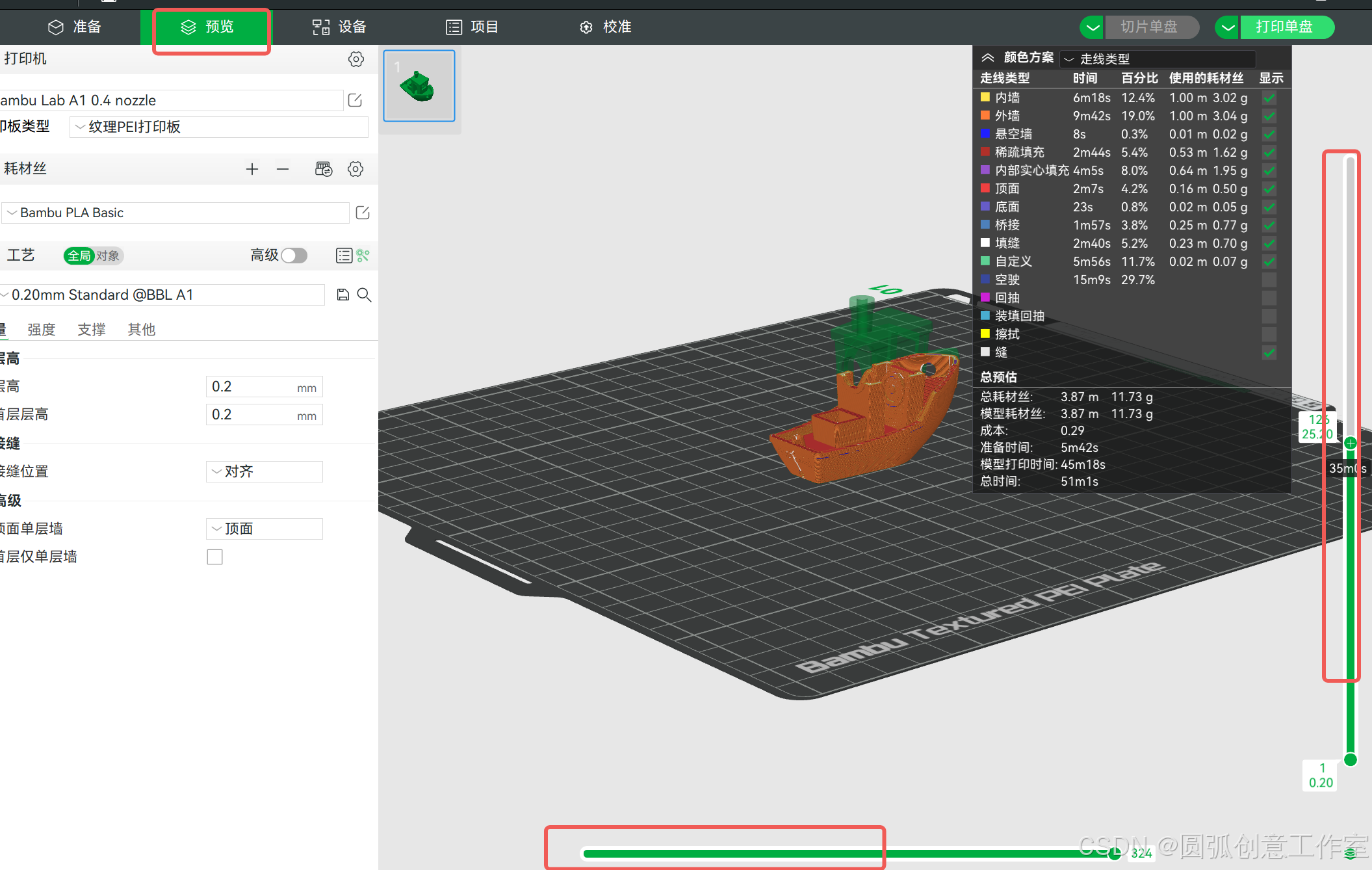Hide 内墙 line type in preview

1269,98
